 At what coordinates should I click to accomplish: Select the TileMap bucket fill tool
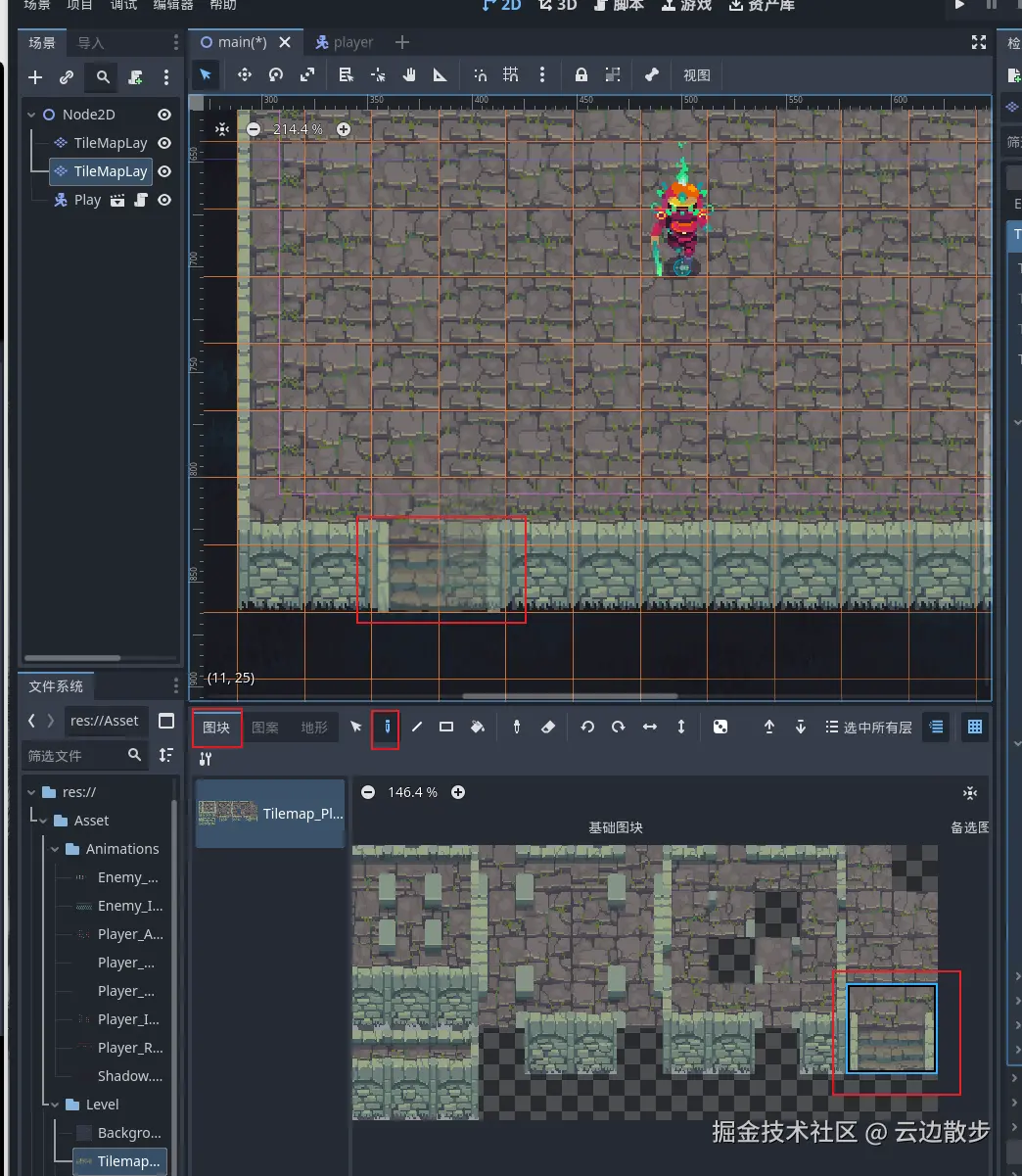pyautogui.click(x=478, y=728)
